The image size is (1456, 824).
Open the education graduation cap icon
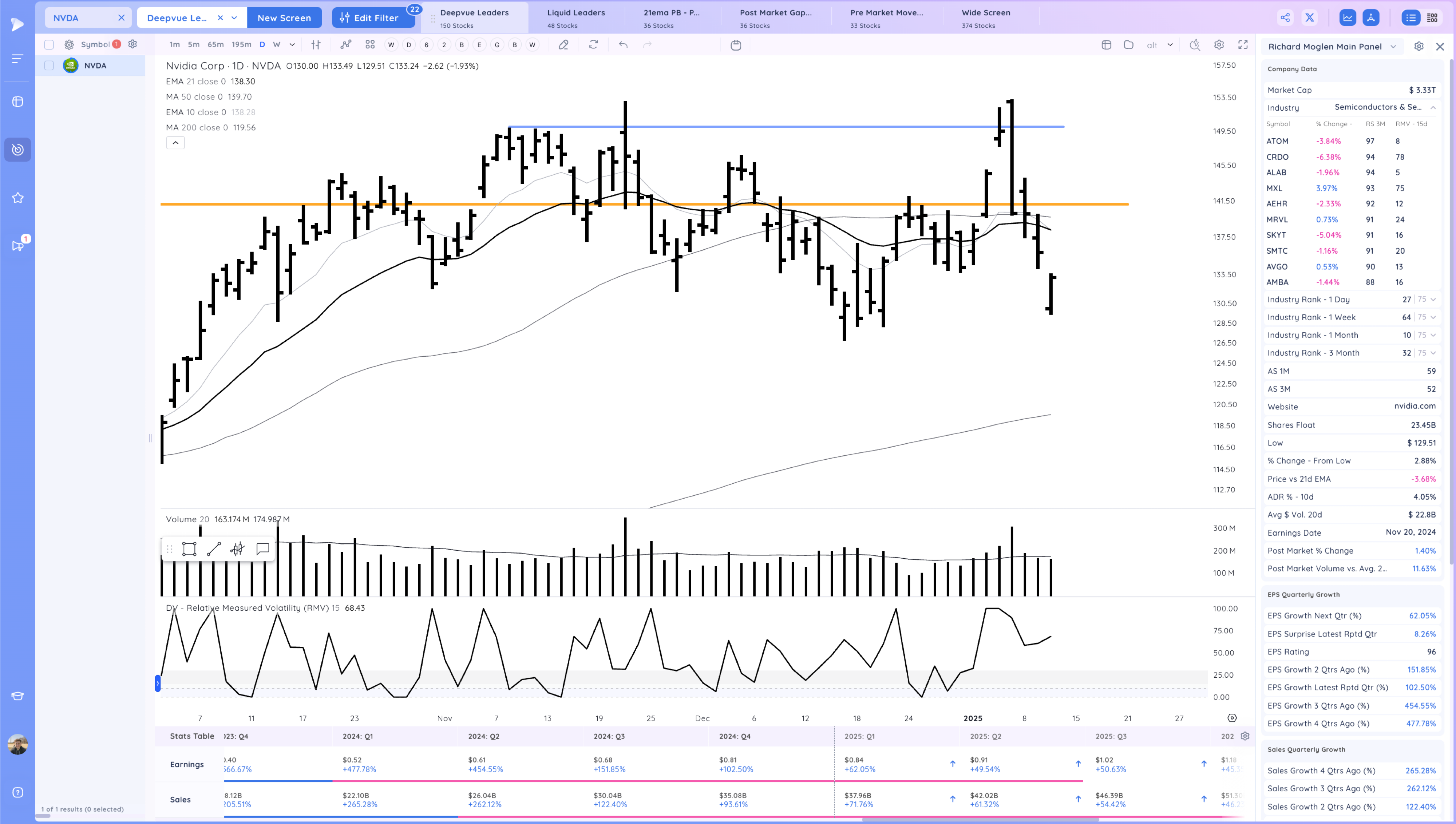[x=17, y=696]
